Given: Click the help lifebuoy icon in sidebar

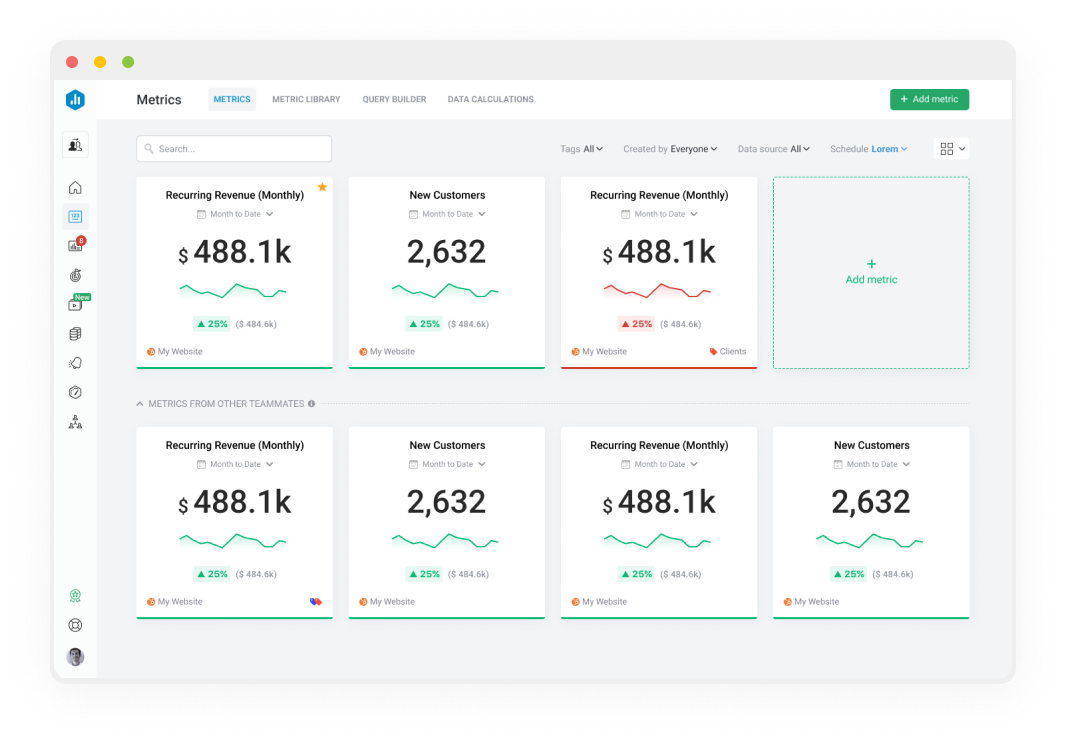Looking at the screenshot, I should [75, 626].
